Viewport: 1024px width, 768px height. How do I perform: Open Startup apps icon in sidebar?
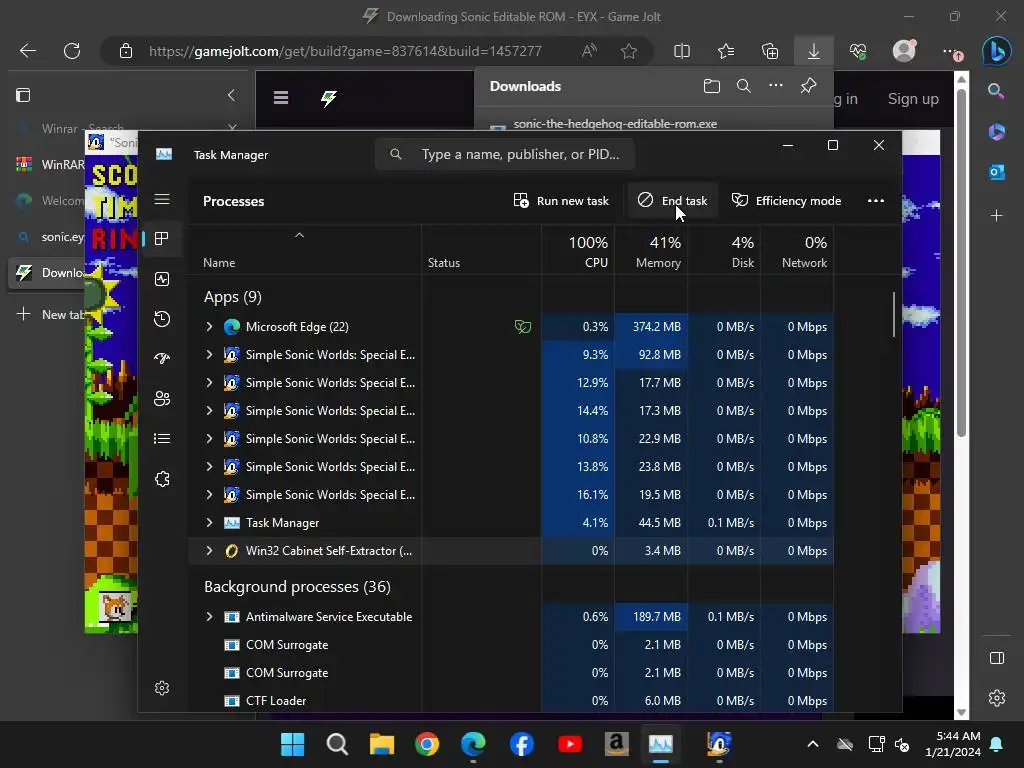click(162, 358)
